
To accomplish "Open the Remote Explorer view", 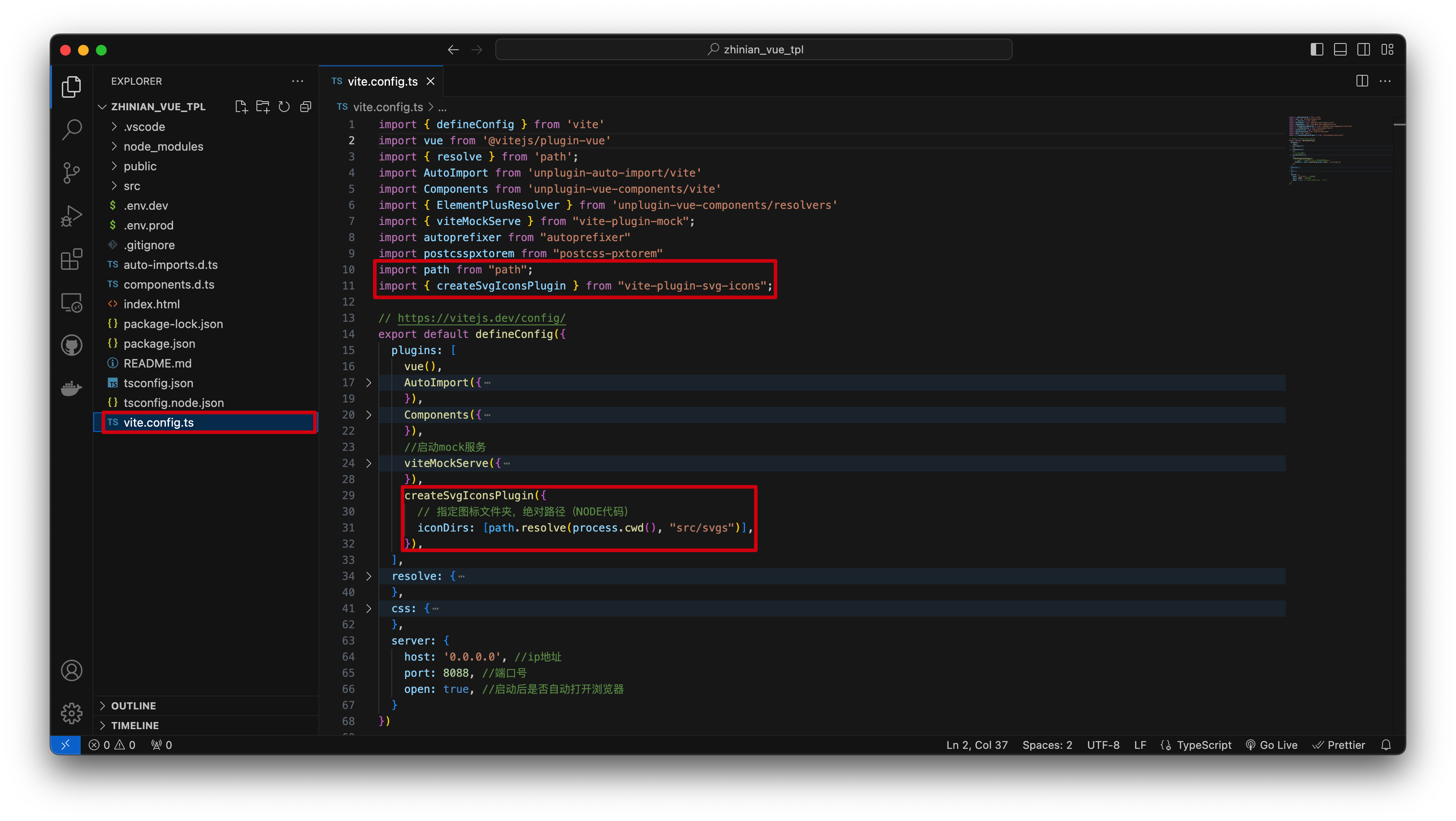I will pyautogui.click(x=71, y=302).
